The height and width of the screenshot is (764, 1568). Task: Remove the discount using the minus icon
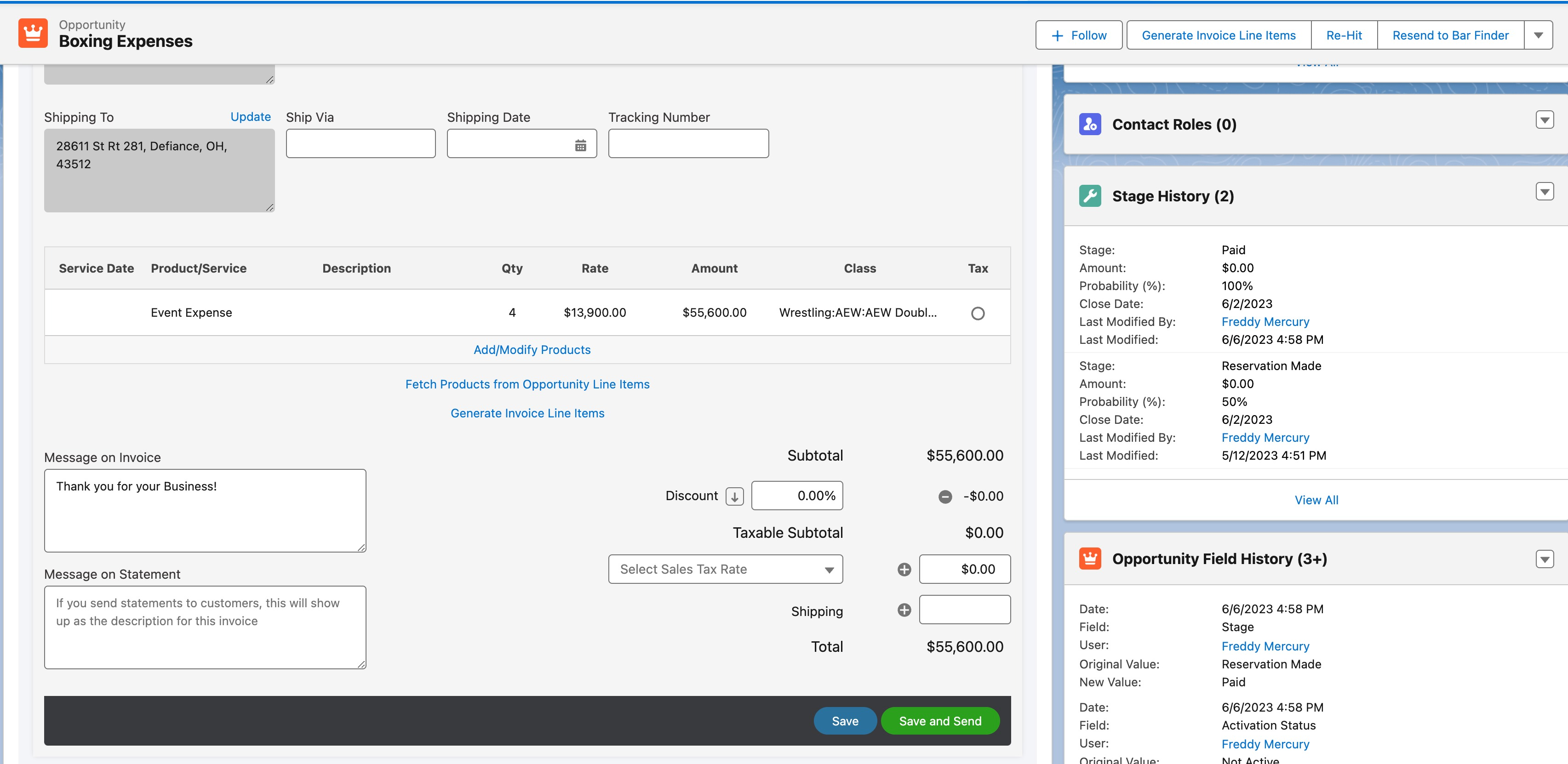[945, 496]
